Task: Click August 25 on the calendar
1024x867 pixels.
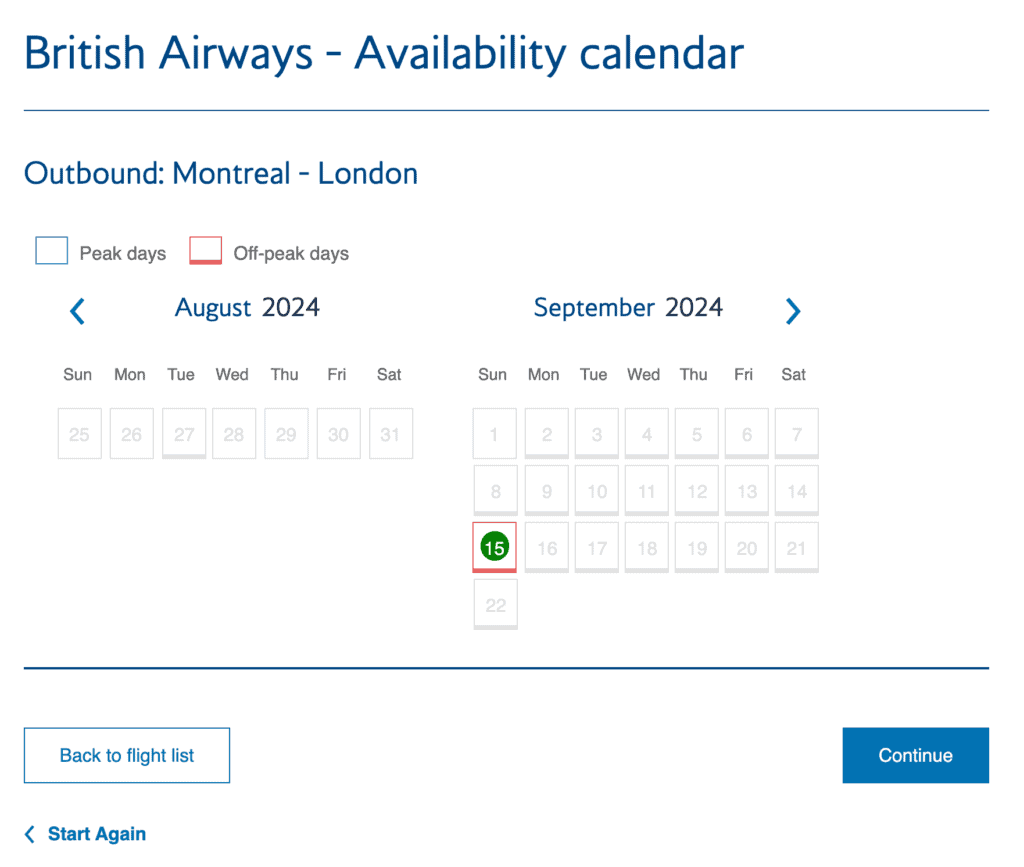Action: point(79,433)
